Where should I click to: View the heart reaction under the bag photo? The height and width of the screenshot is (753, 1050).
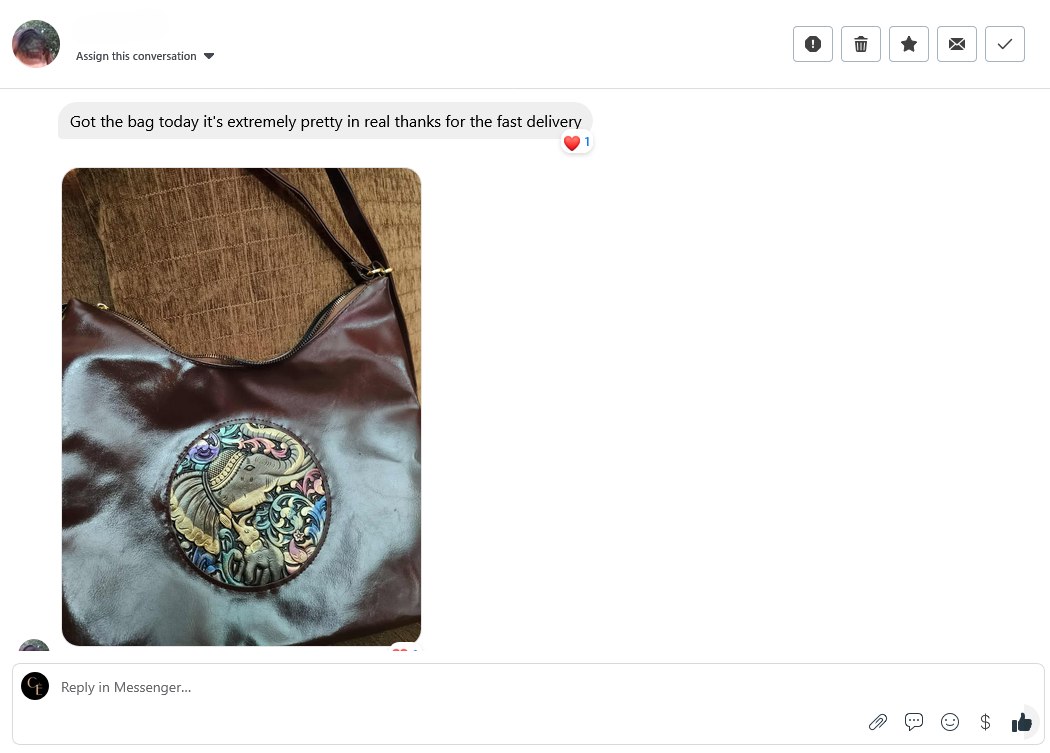coord(405,648)
